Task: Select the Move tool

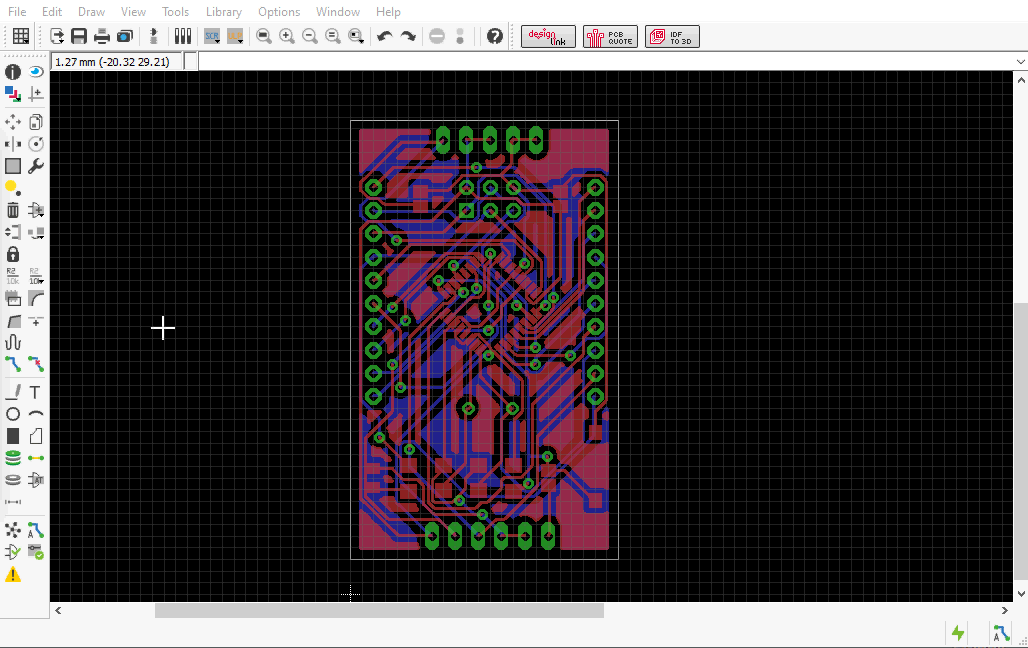Action: pos(12,121)
